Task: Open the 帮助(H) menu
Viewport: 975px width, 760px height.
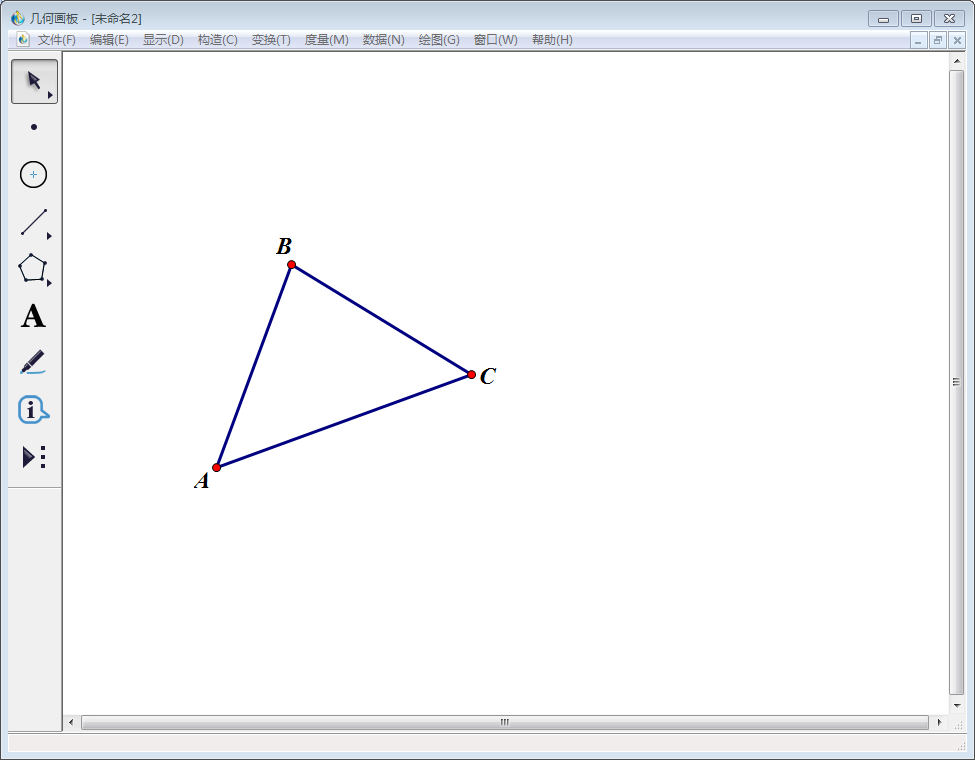Action: point(552,40)
